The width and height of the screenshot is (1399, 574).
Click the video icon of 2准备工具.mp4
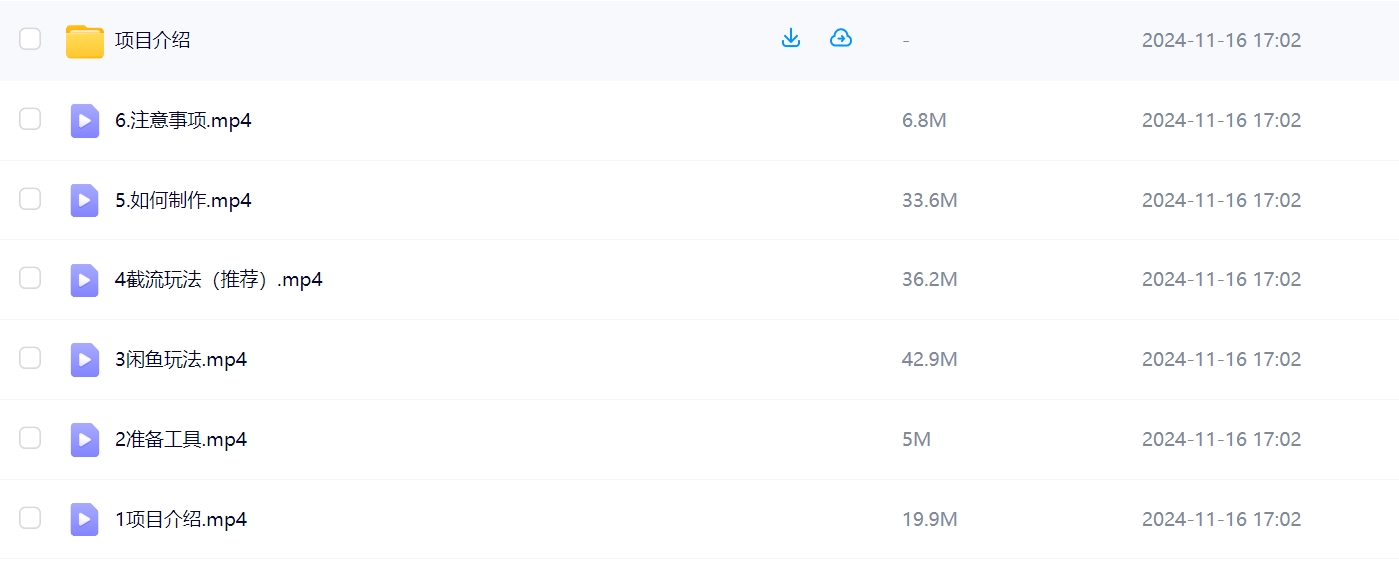[x=85, y=439]
